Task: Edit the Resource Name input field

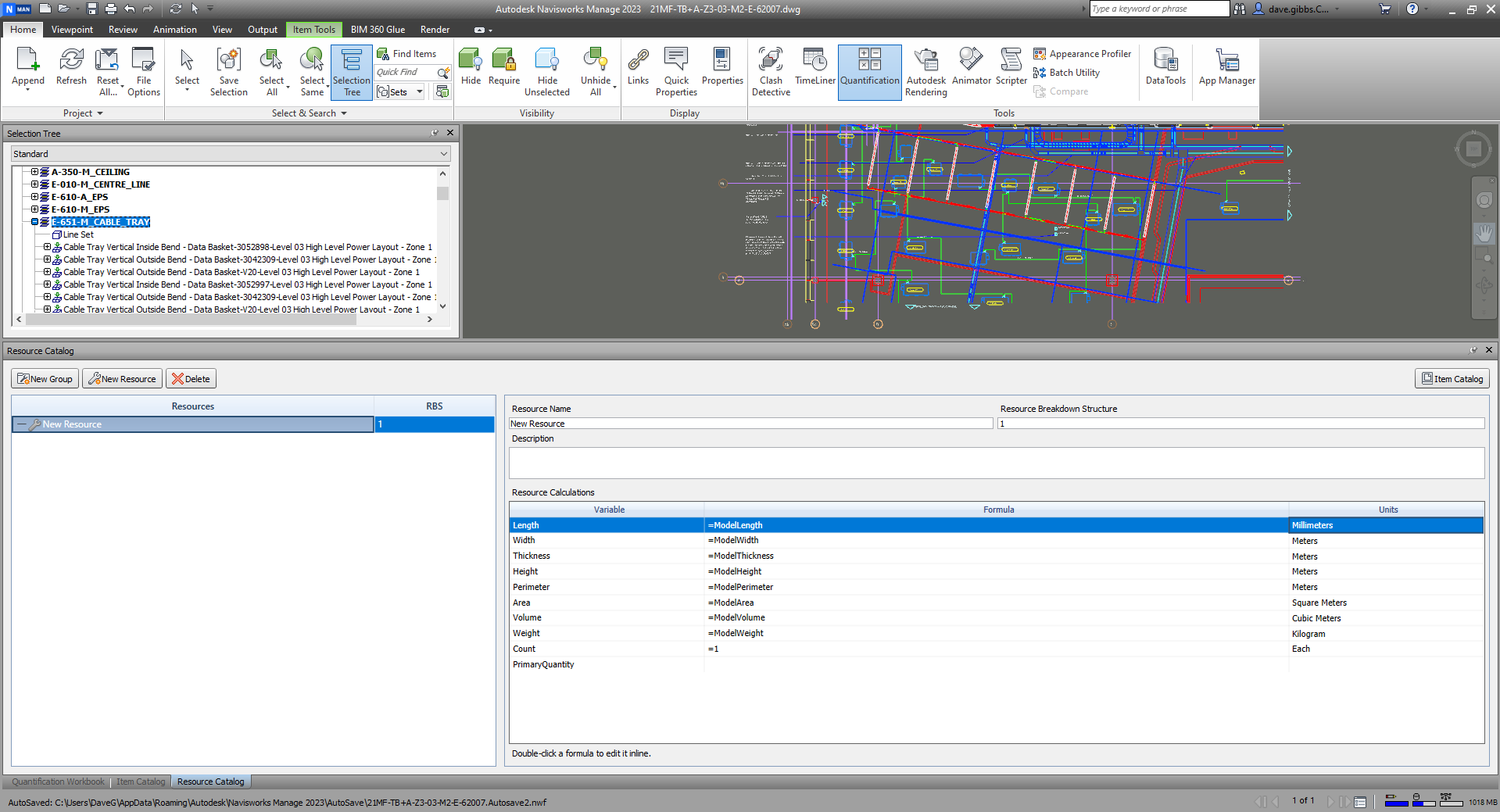Action: 750,423
